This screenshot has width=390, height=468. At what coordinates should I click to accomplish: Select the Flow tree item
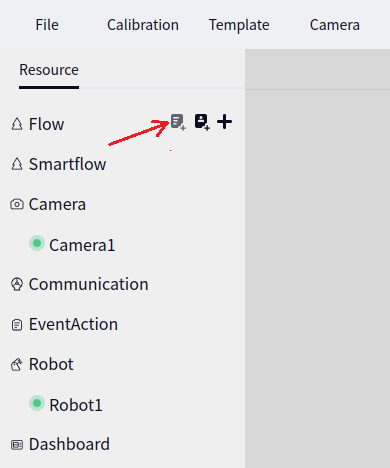click(x=46, y=124)
